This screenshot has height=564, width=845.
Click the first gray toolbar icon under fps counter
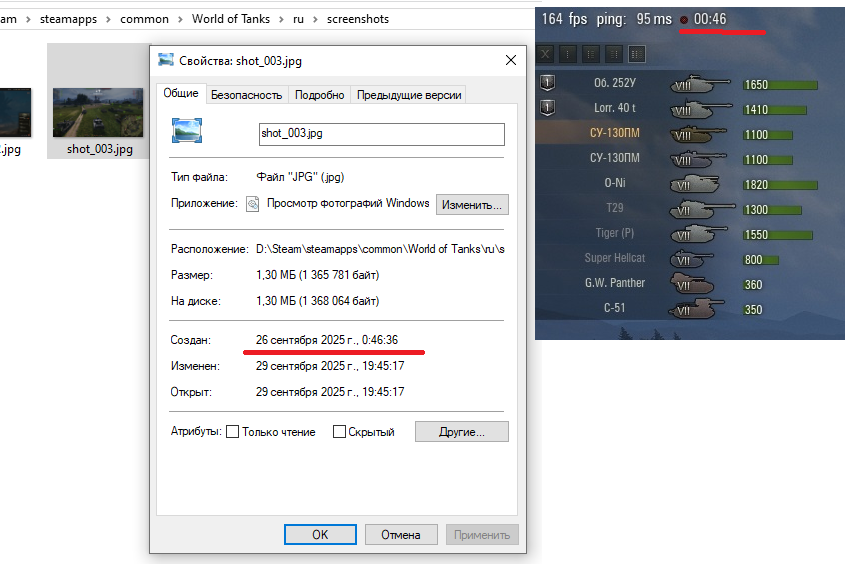pyautogui.click(x=545, y=54)
